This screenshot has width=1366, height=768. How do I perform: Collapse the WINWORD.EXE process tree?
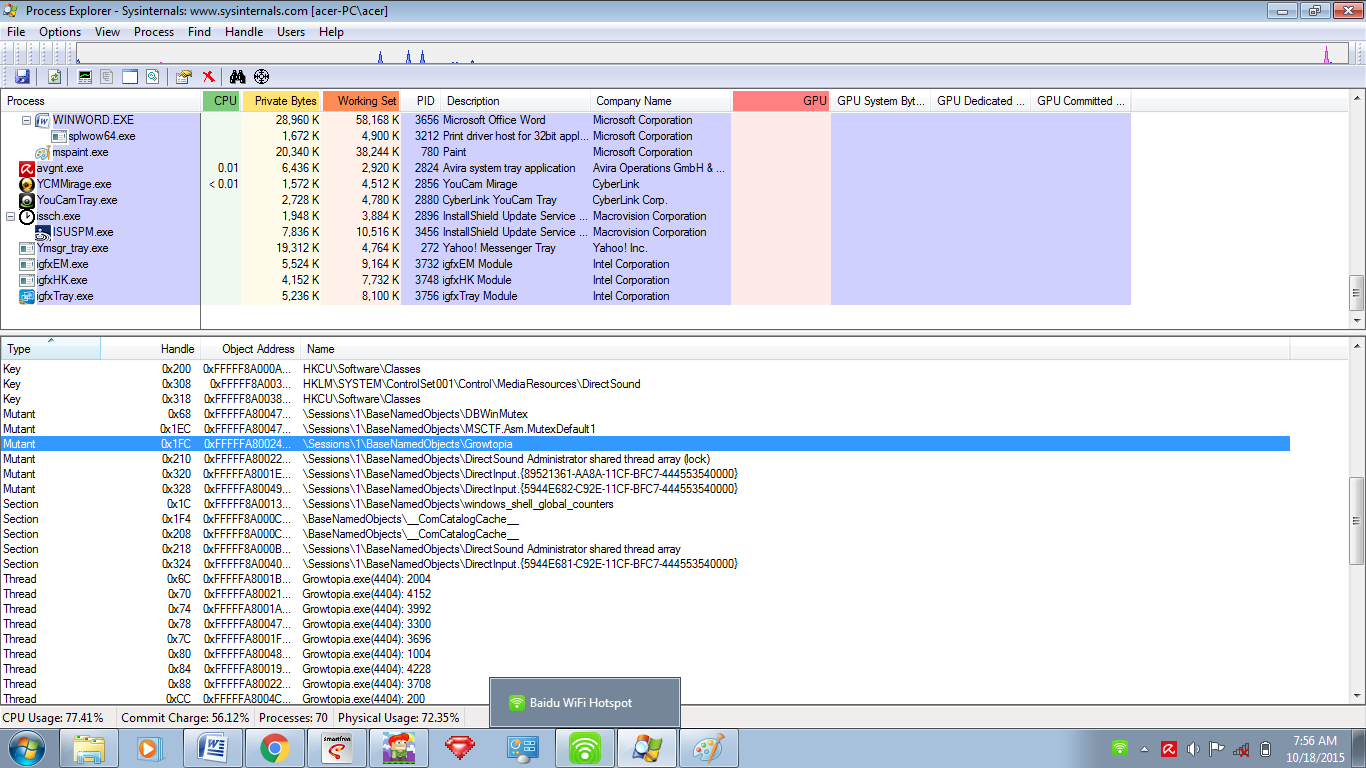27,120
